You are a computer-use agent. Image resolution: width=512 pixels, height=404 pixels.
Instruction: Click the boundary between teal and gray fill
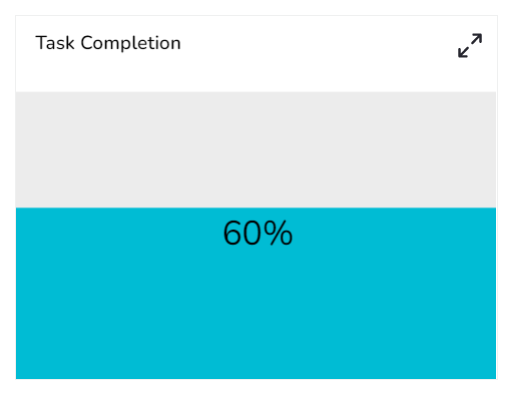click(256, 208)
